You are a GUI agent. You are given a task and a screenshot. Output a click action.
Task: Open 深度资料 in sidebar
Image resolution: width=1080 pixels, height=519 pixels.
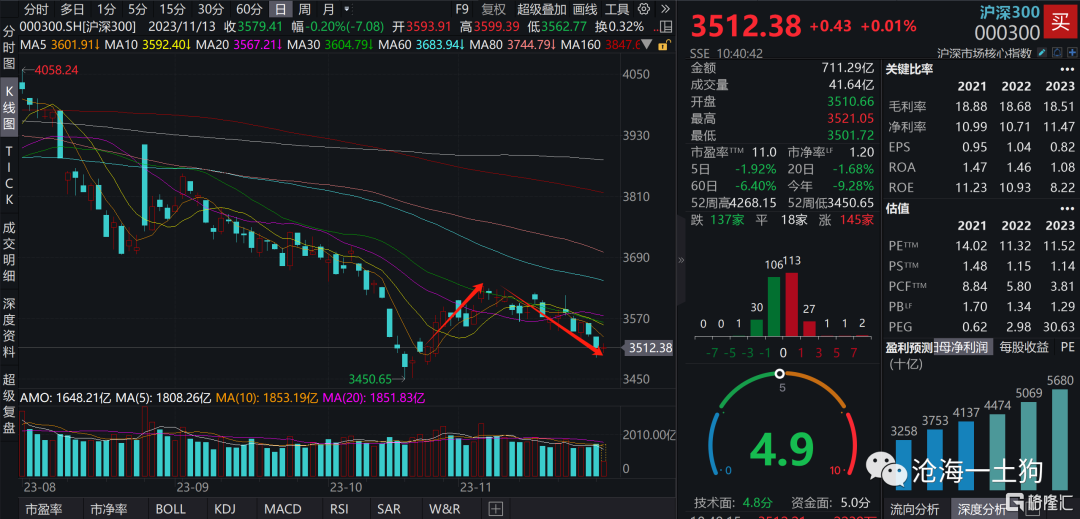[10, 328]
